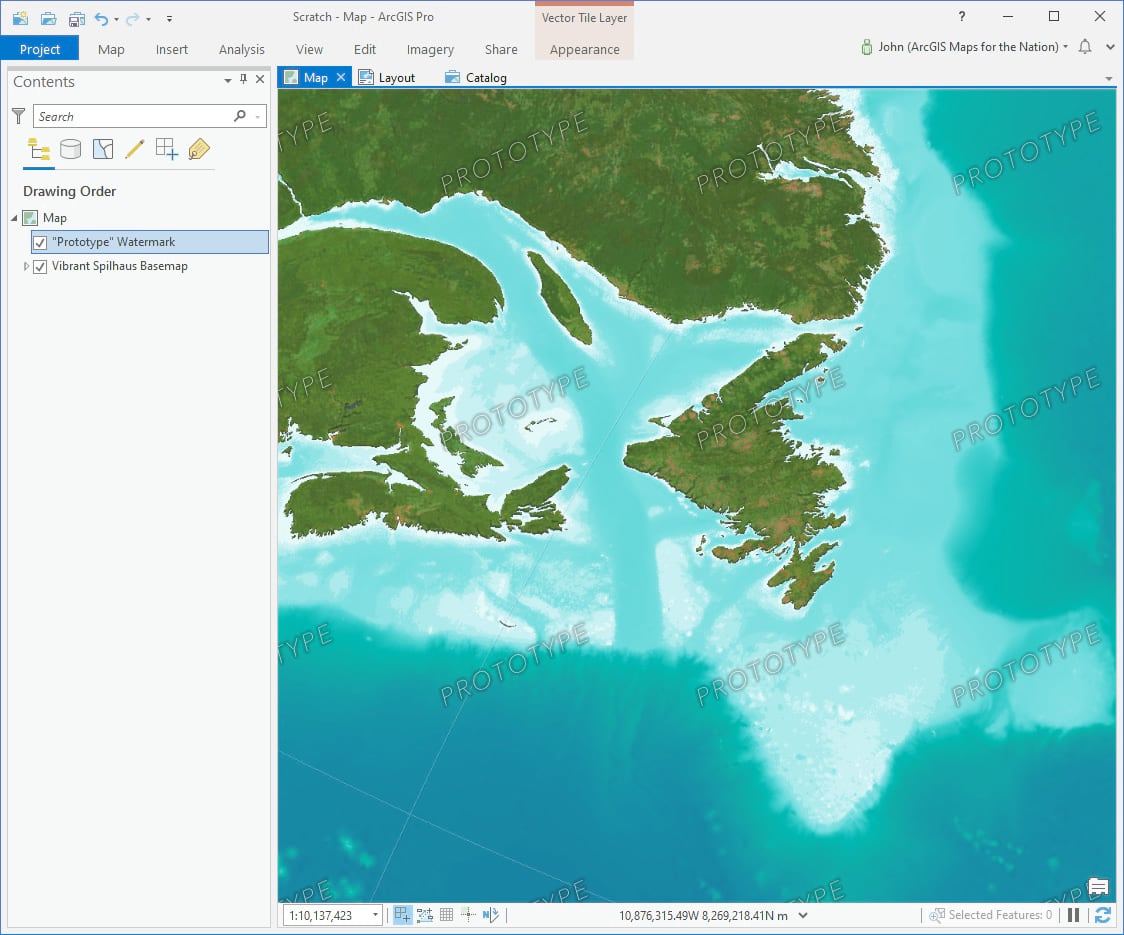1124x935 pixels.
Task: Expand the Vibrant Spilhaus Basemap layer
Action: (x=27, y=266)
